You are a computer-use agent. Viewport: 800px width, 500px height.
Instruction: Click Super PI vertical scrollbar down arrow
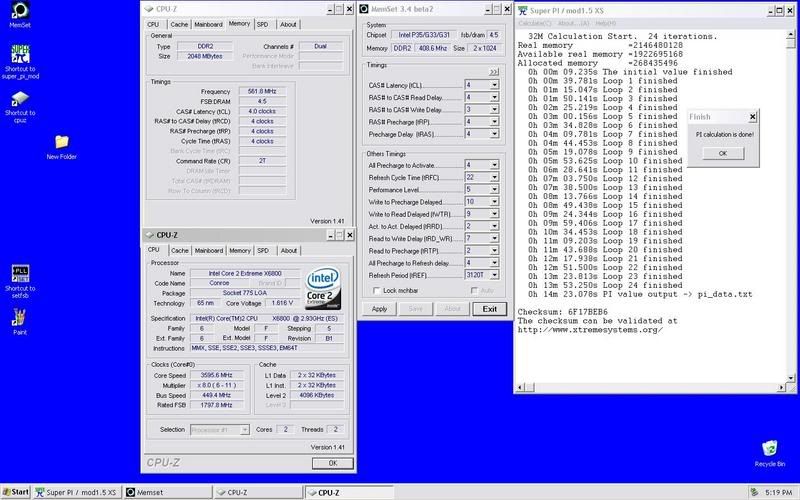(x=791, y=378)
